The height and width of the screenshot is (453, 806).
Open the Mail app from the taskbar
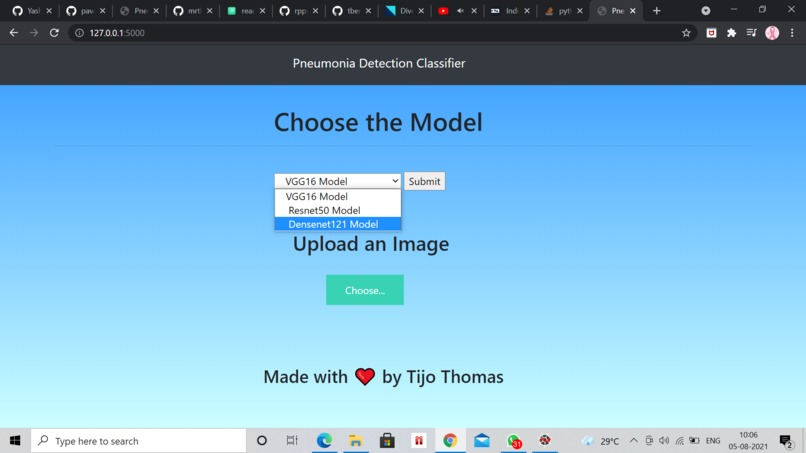click(482, 441)
